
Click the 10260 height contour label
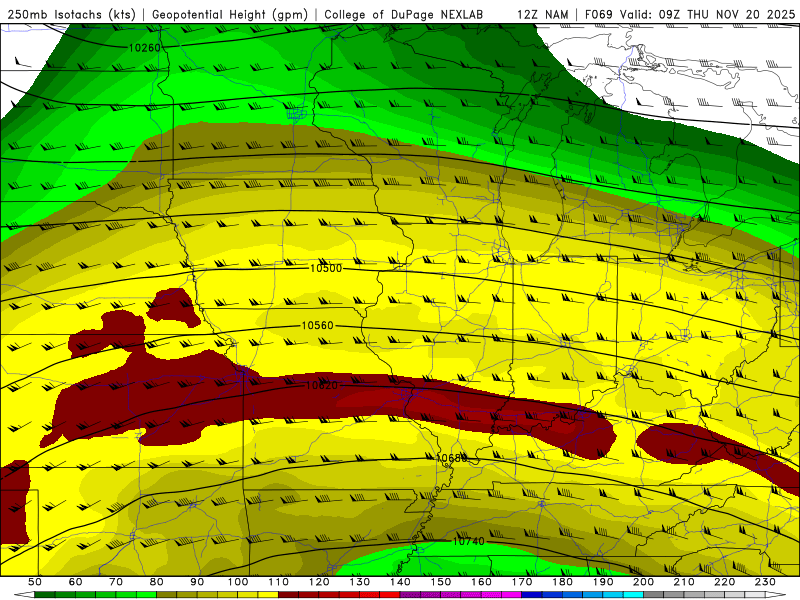coord(144,48)
